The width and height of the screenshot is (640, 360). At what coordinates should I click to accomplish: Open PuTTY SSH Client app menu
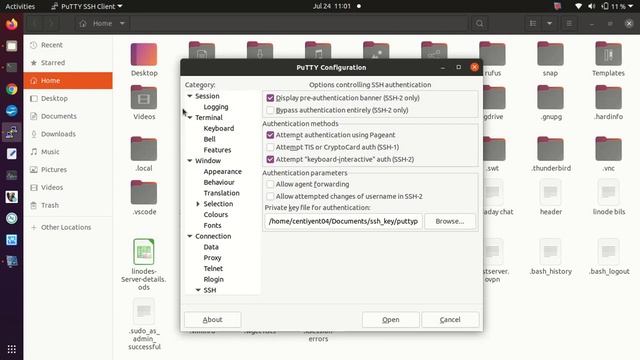(x=87, y=6)
